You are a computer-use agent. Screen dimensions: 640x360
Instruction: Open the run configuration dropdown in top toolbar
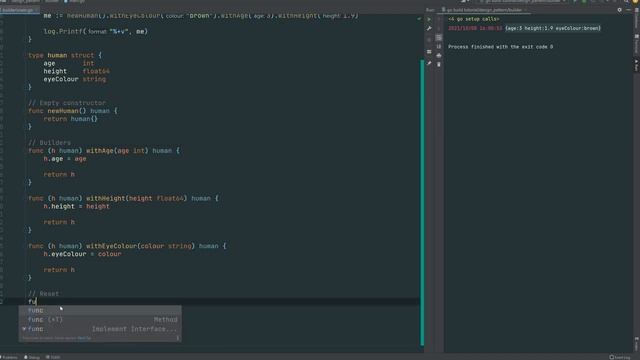(x=522, y=2)
